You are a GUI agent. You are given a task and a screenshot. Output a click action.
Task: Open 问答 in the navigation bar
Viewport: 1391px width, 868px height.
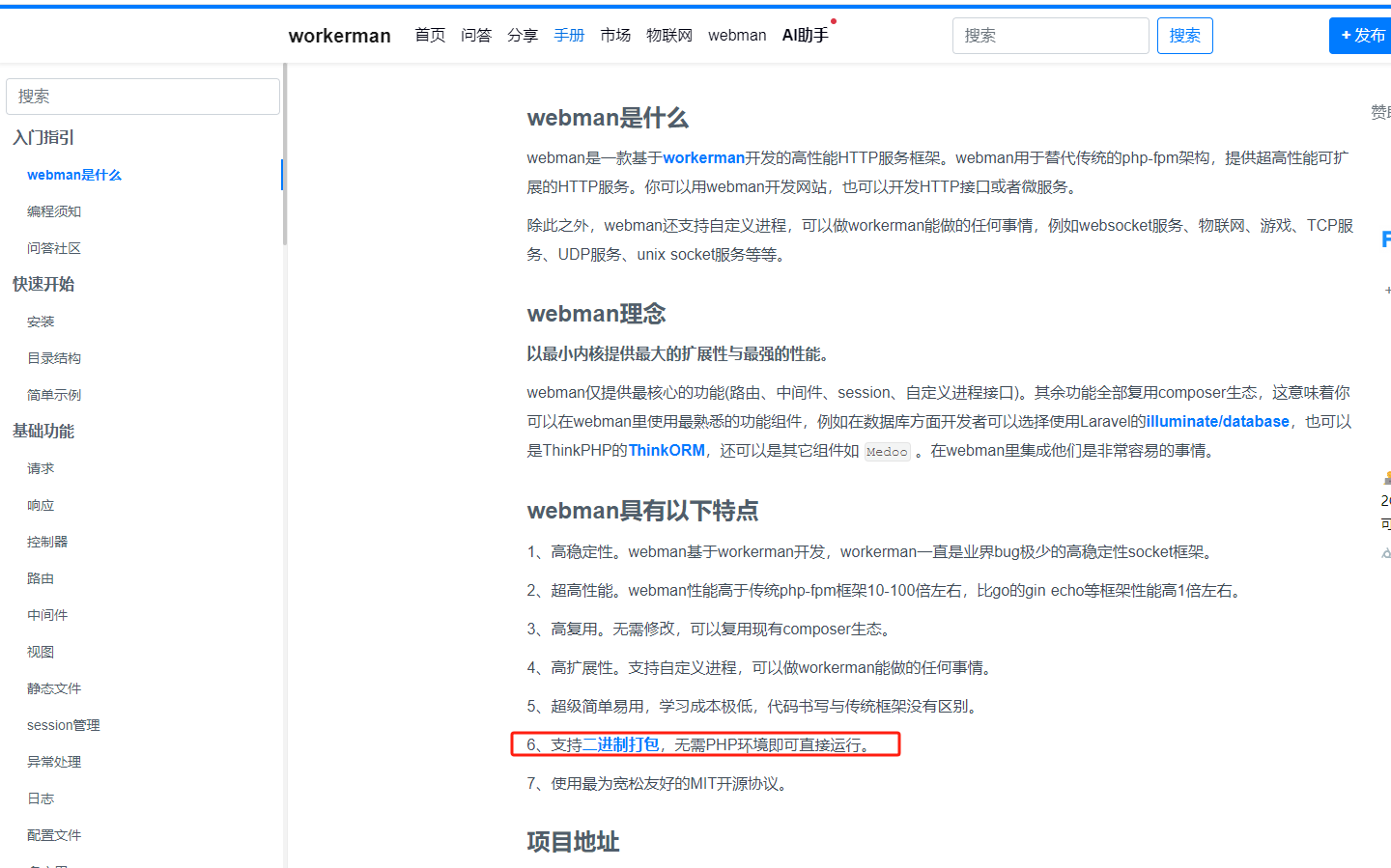pos(476,36)
